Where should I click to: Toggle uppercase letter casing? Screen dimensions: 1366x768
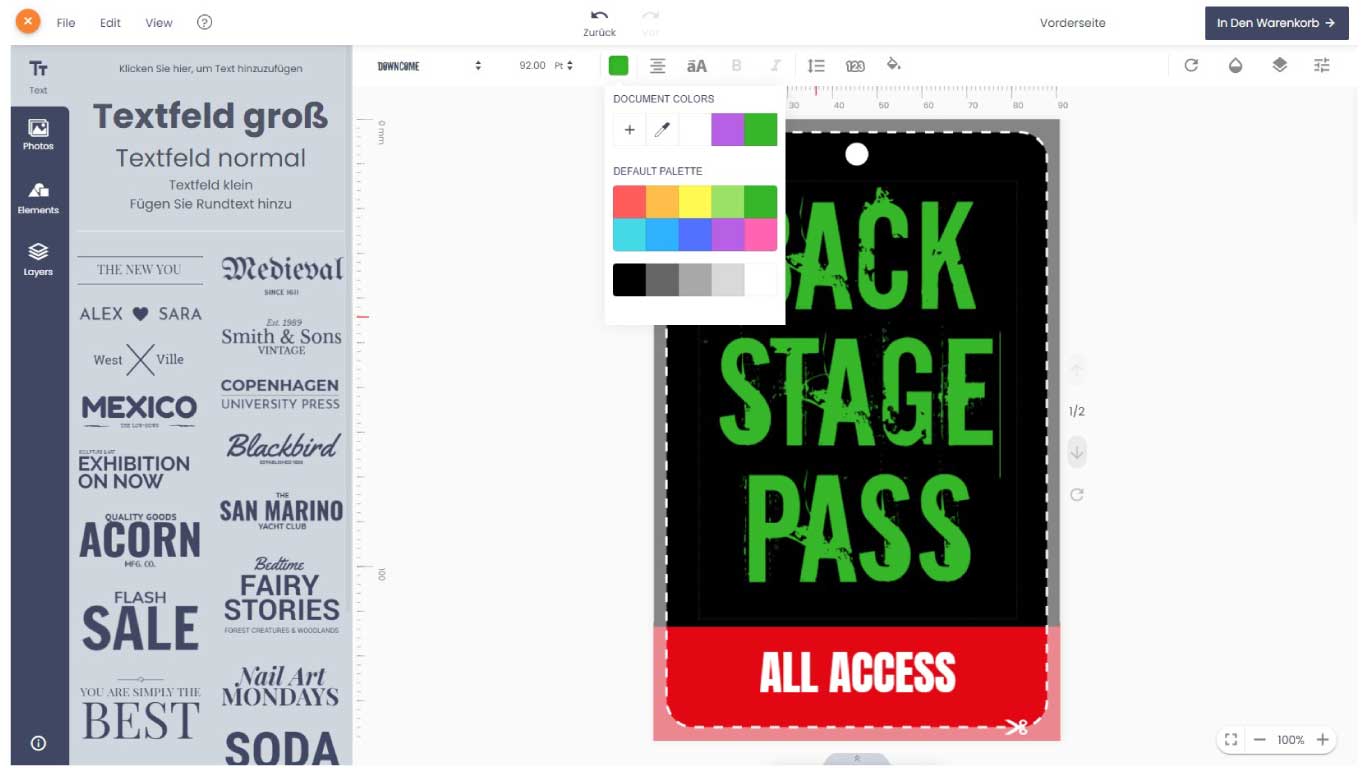point(696,65)
